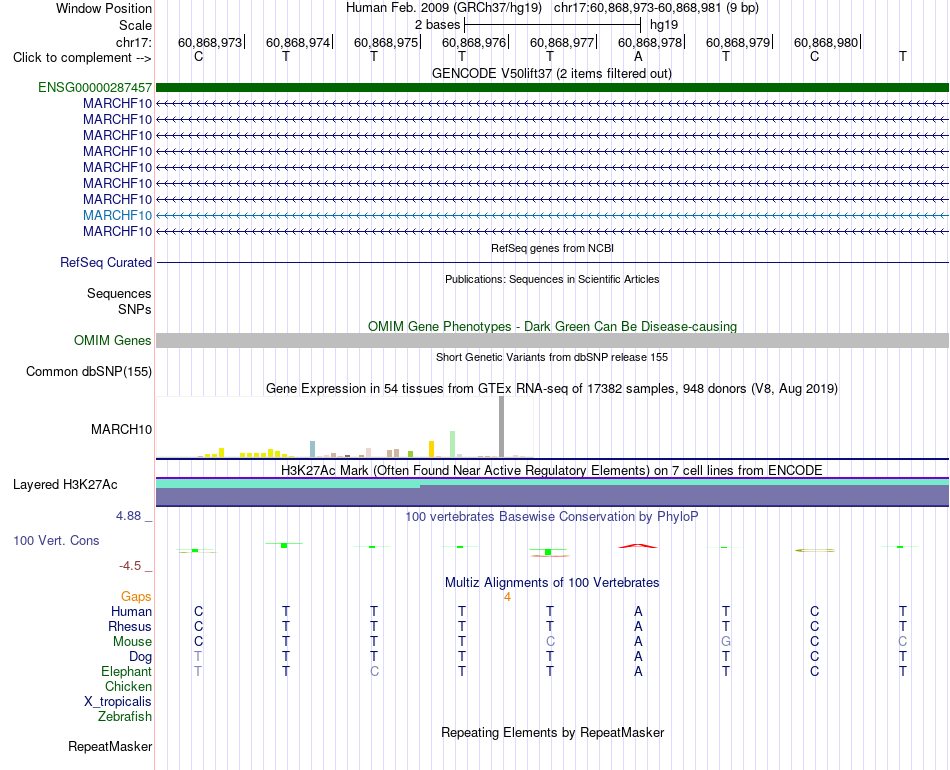Select the Rhesus alignment row label

coord(130,626)
